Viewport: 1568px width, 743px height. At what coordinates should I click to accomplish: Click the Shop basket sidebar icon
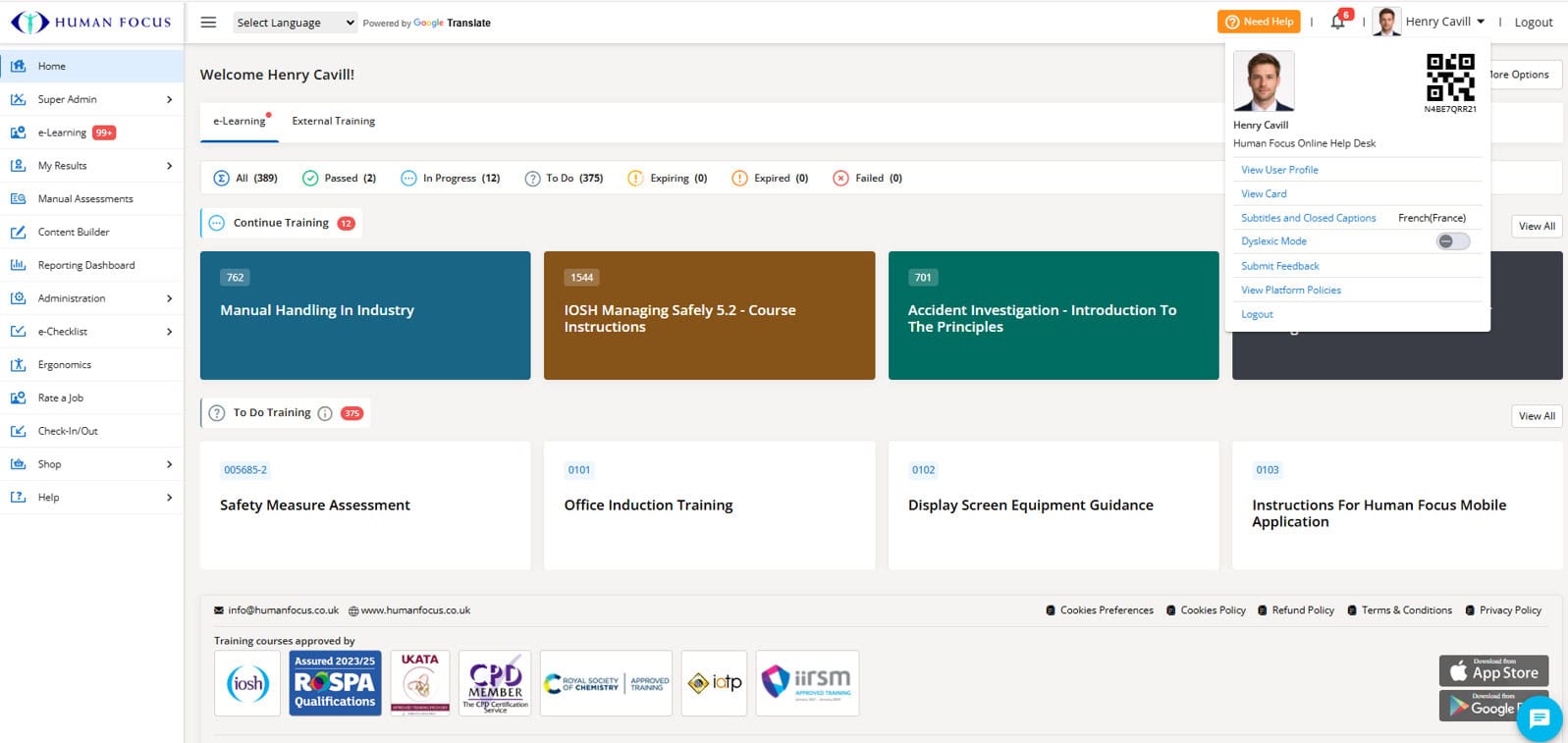(18, 464)
